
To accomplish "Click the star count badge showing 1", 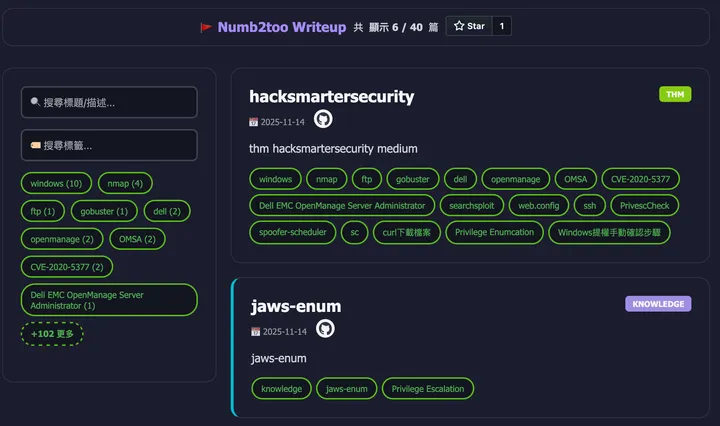I will [x=500, y=26].
